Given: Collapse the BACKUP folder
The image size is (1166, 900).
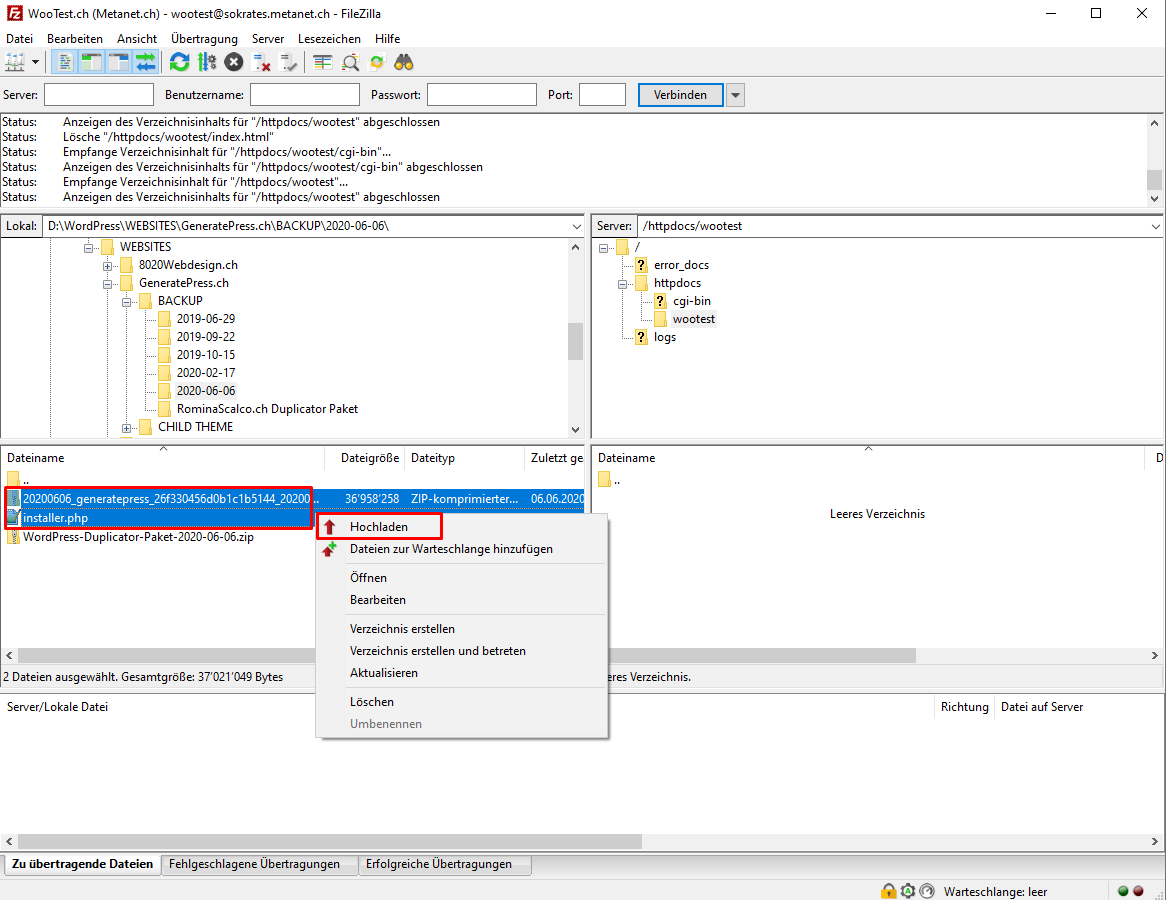Looking at the screenshot, I should click(126, 301).
